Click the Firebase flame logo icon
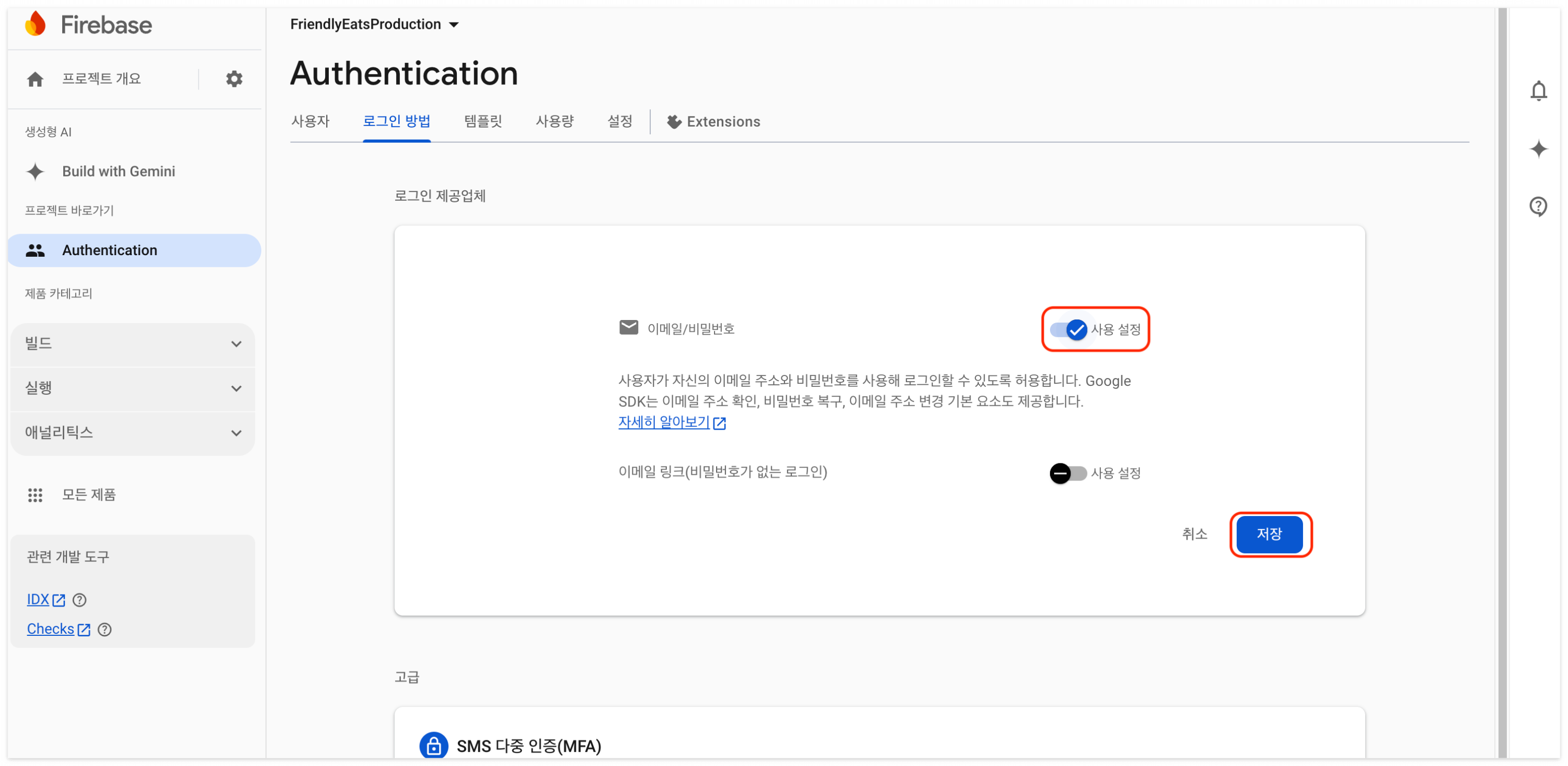The height and width of the screenshot is (766, 1568). click(x=36, y=25)
